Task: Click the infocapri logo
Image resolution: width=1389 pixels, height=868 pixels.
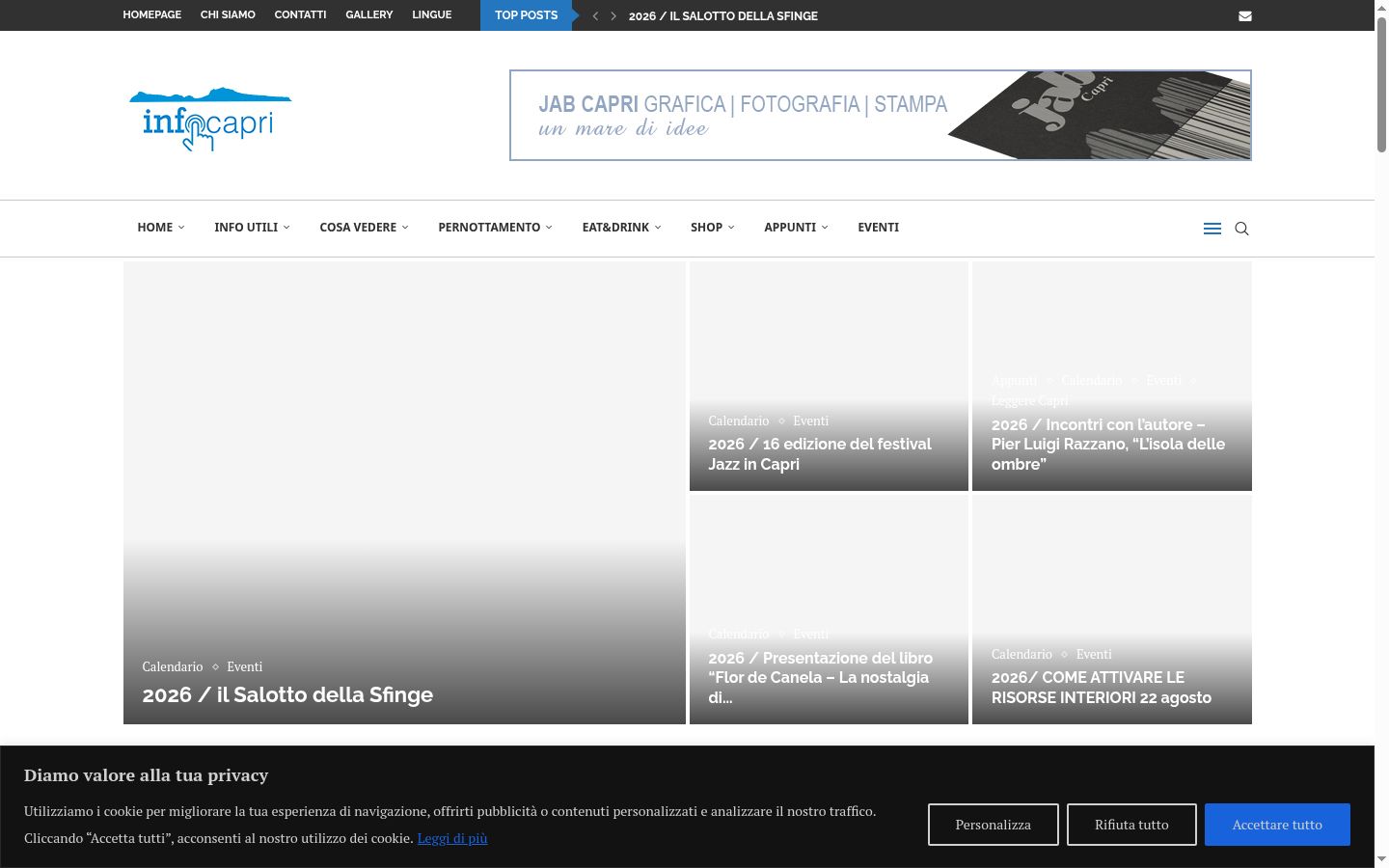Action: coord(210,120)
